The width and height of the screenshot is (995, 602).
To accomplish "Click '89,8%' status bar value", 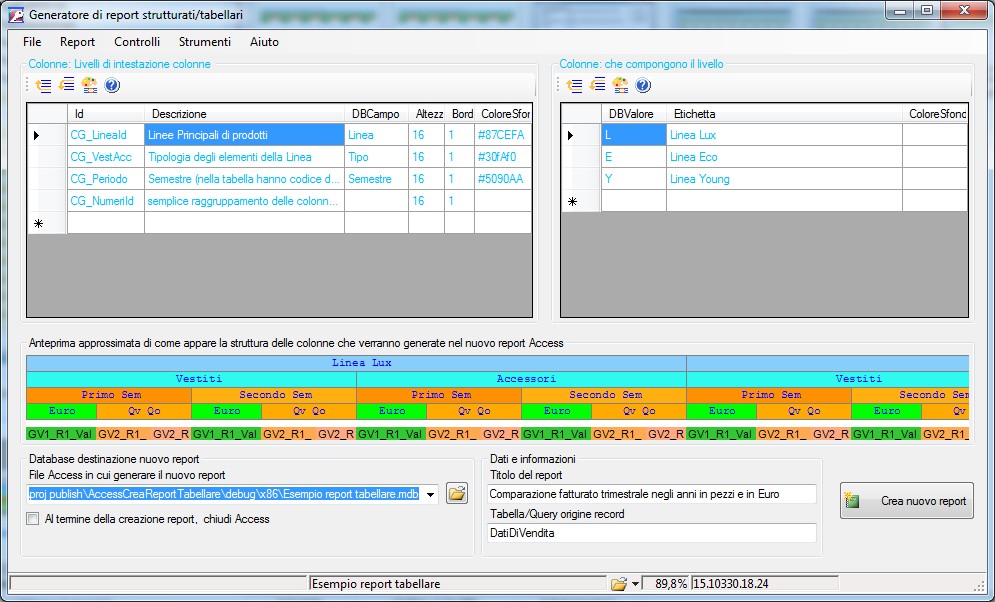I will coord(666,584).
